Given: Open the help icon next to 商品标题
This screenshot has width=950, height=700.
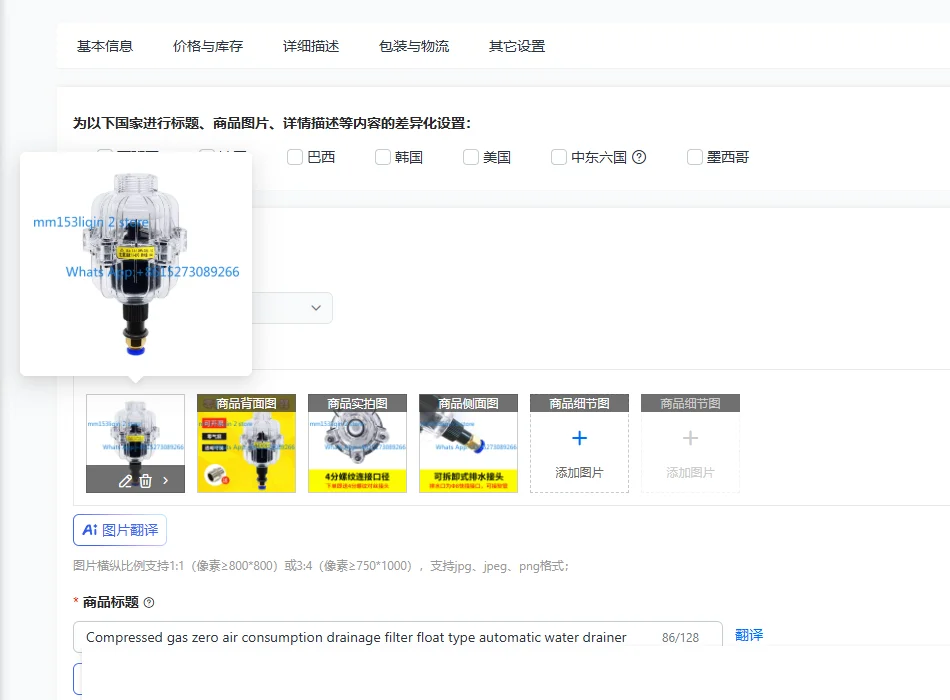Looking at the screenshot, I should click(149, 602).
